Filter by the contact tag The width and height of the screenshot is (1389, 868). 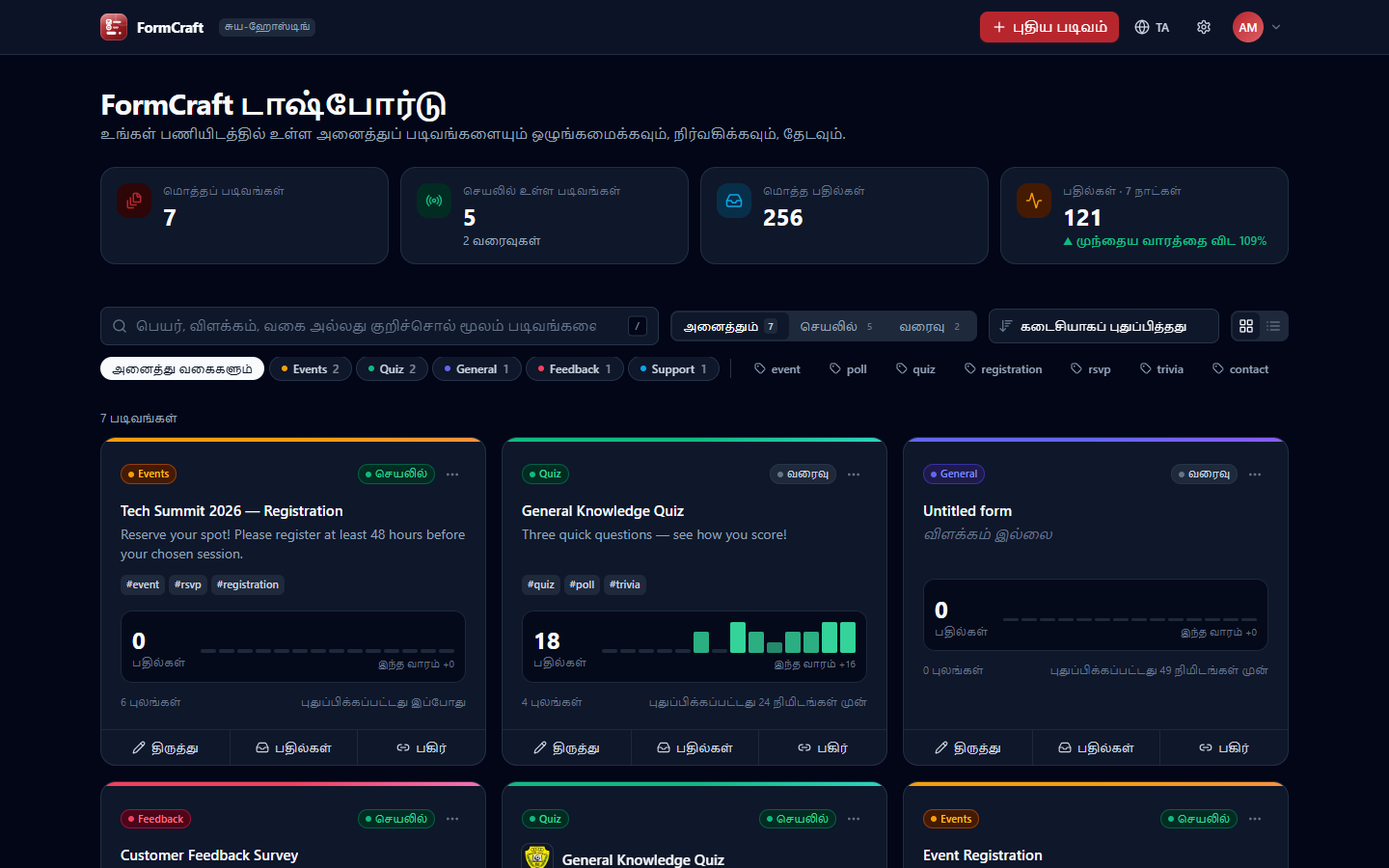1240,369
